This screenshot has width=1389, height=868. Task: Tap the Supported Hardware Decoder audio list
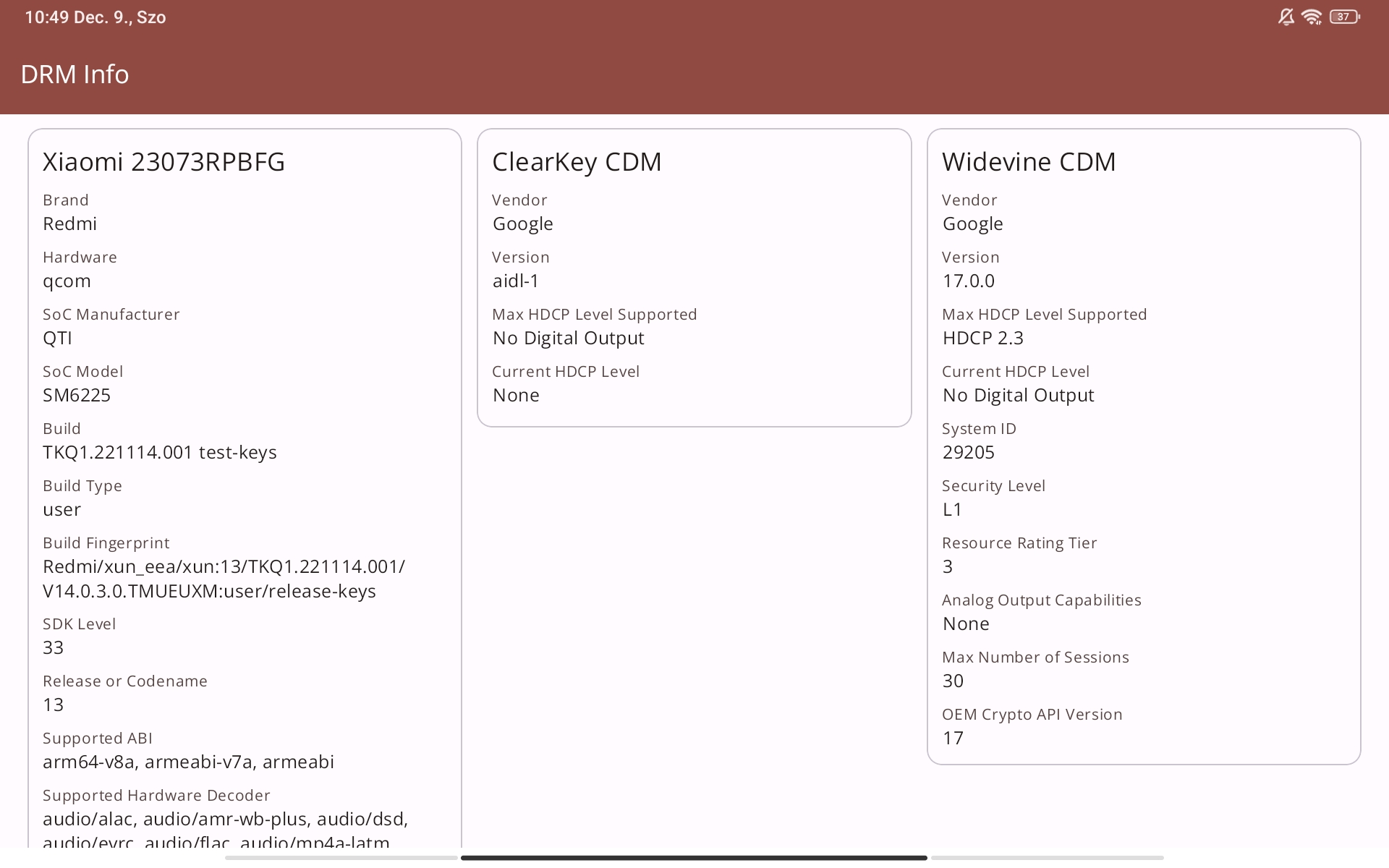point(226,830)
